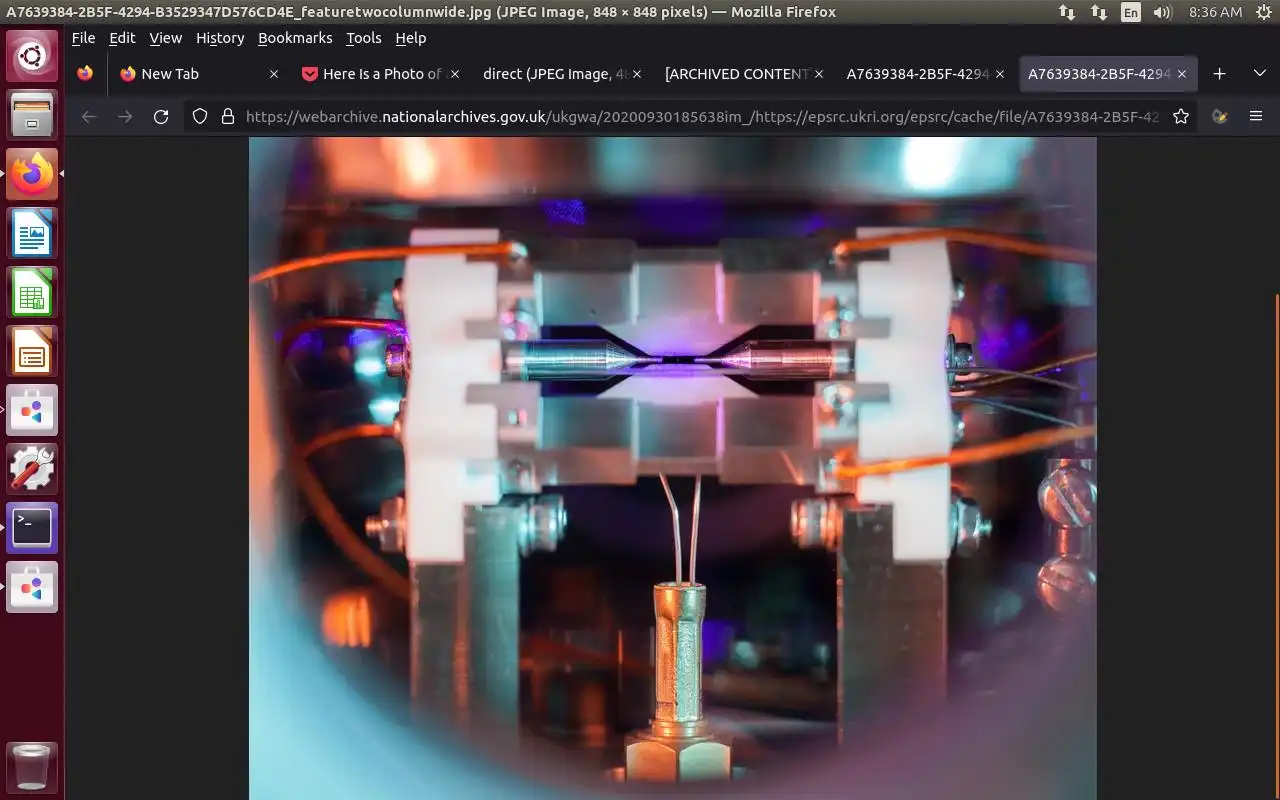1280x800 pixels.
Task: Open system settings tool in dock
Action: pyautogui.click(x=32, y=469)
